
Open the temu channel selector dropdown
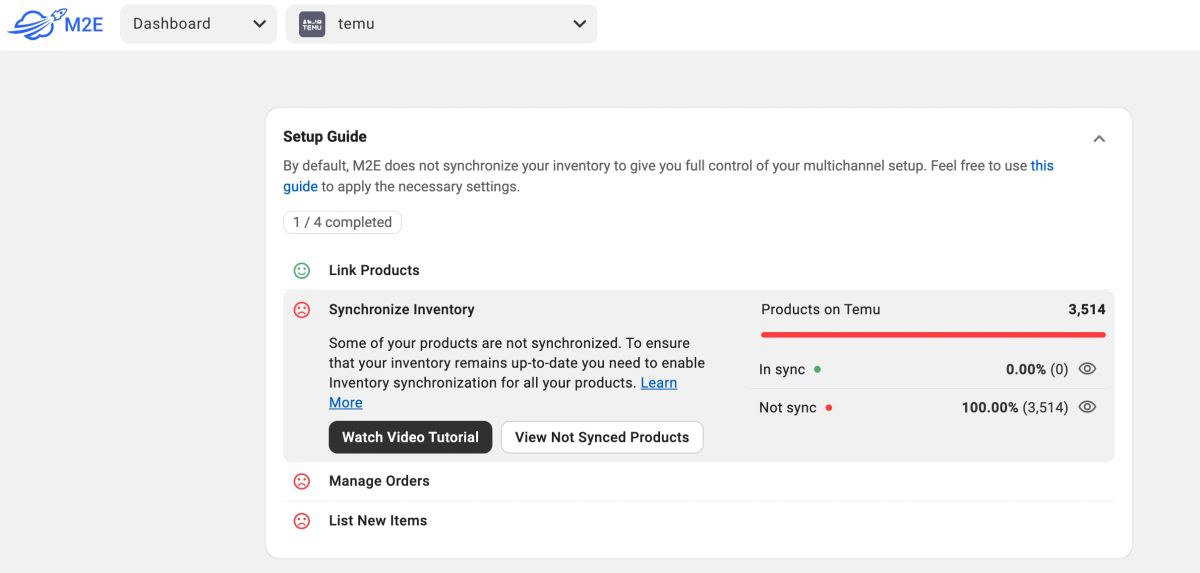pyautogui.click(x=441, y=24)
